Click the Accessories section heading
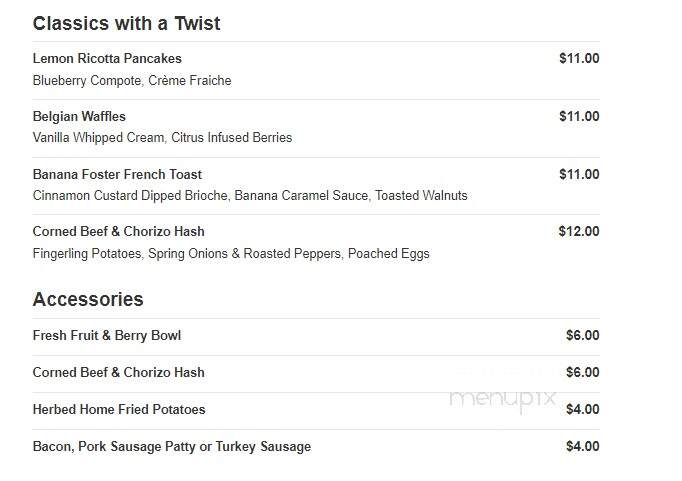The height and width of the screenshot is (481, 682). 88,299
